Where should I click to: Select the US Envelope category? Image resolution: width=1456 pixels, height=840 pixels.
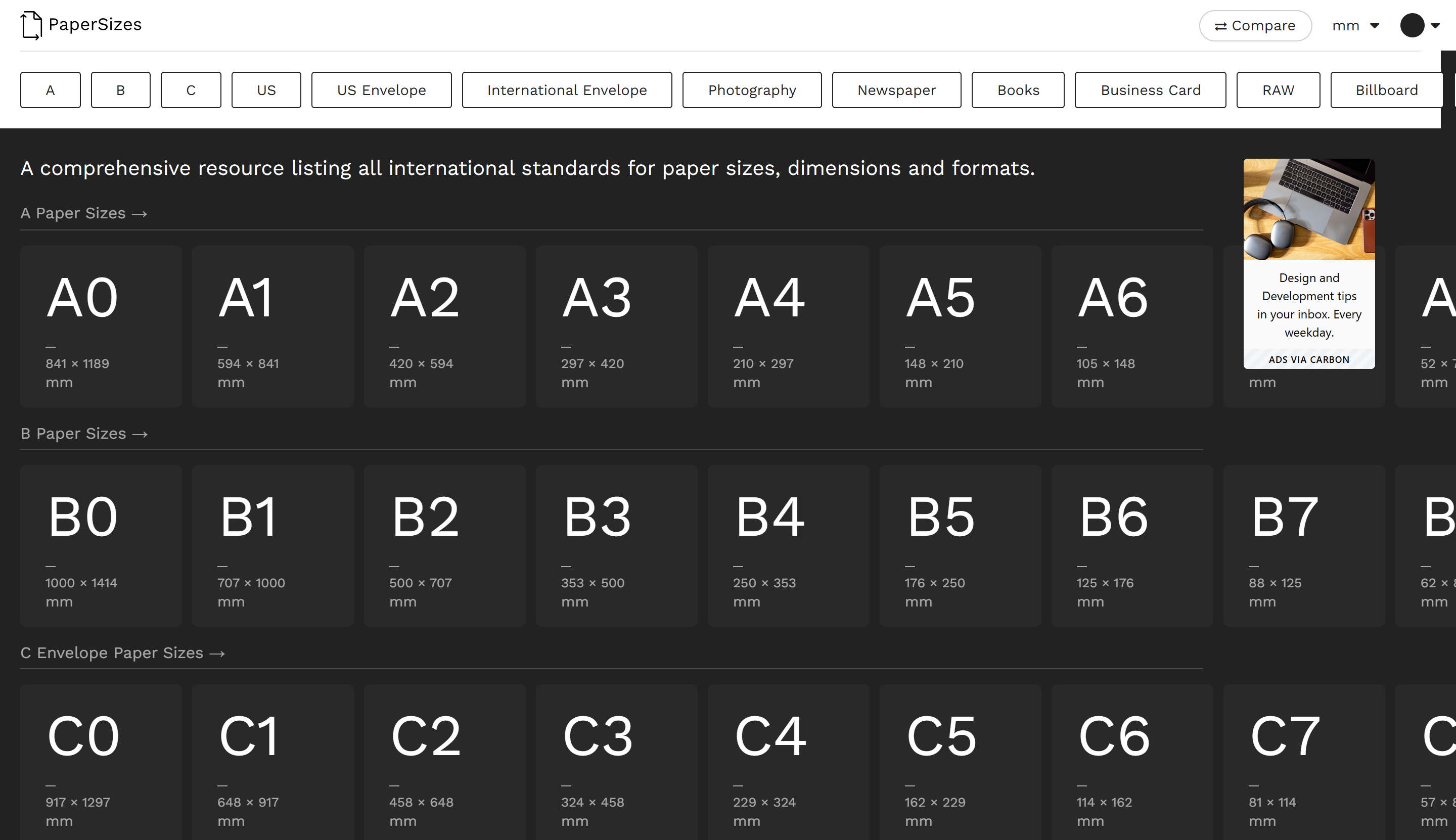coord(381,90)
